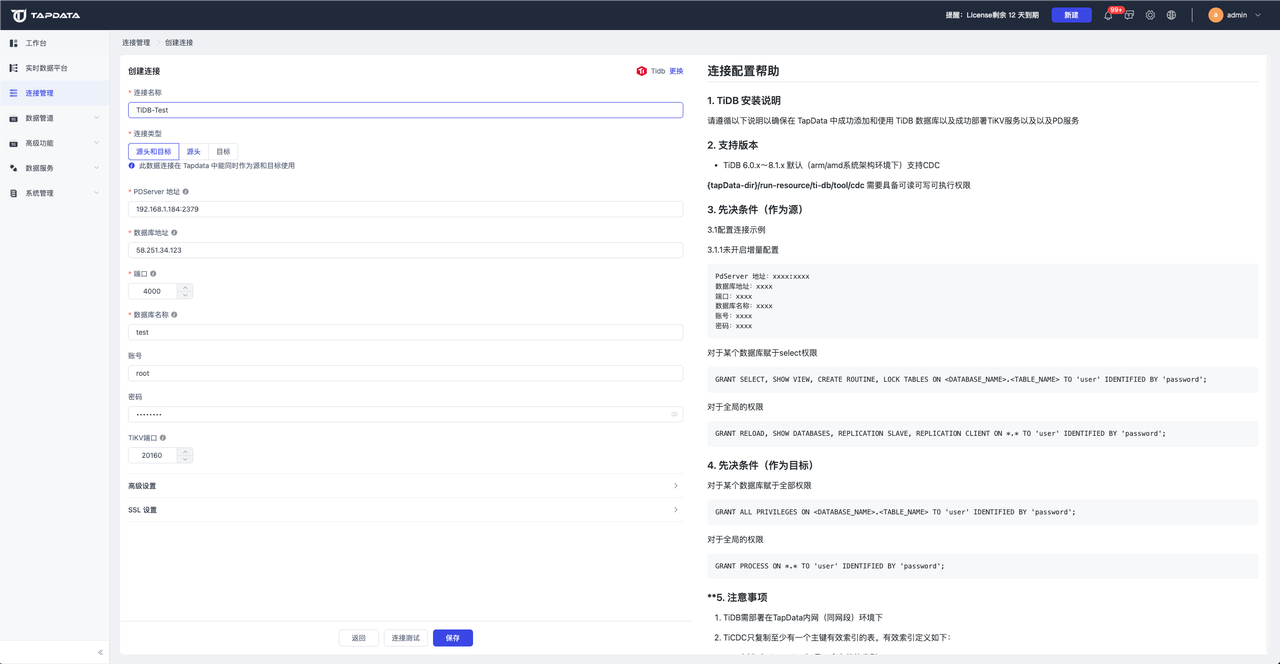
Task: Expand the 高级设置 section
Action: (x=404, y=486)
